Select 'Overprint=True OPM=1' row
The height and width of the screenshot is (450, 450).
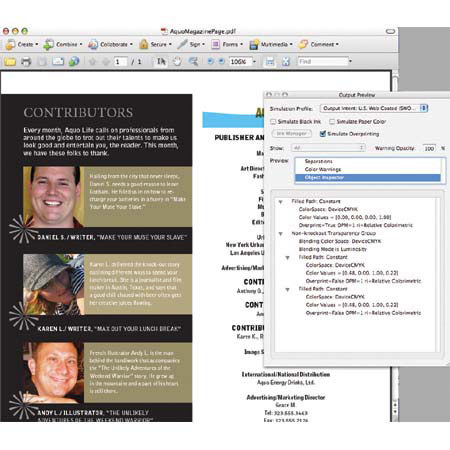coord(355,225)
